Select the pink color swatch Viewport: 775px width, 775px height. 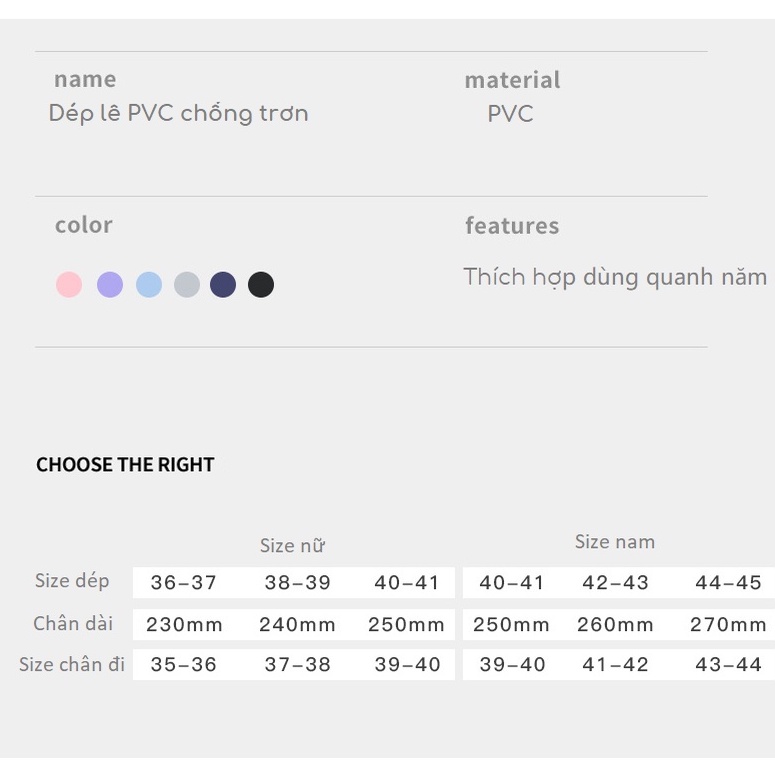[69, 285]
